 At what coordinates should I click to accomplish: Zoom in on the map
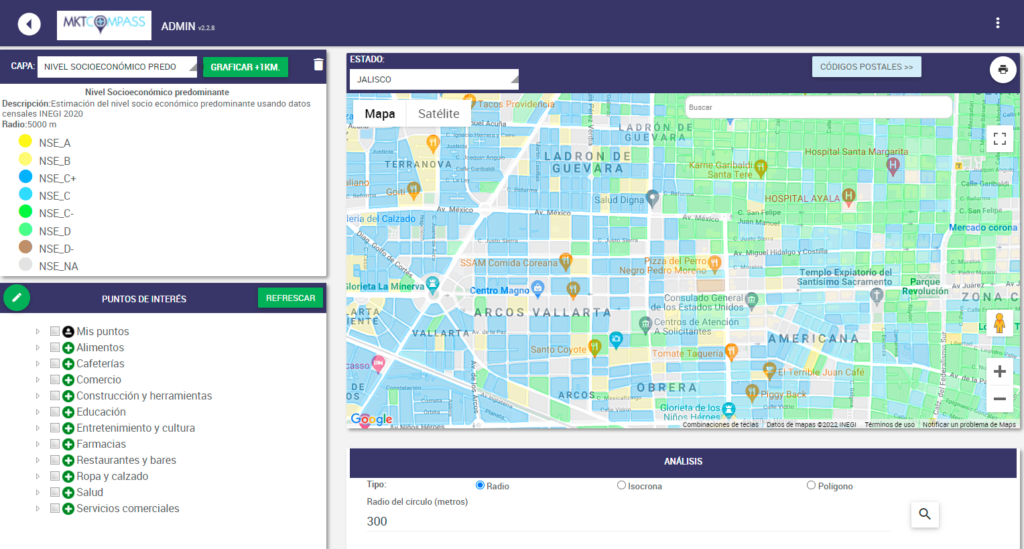[999, 371]
